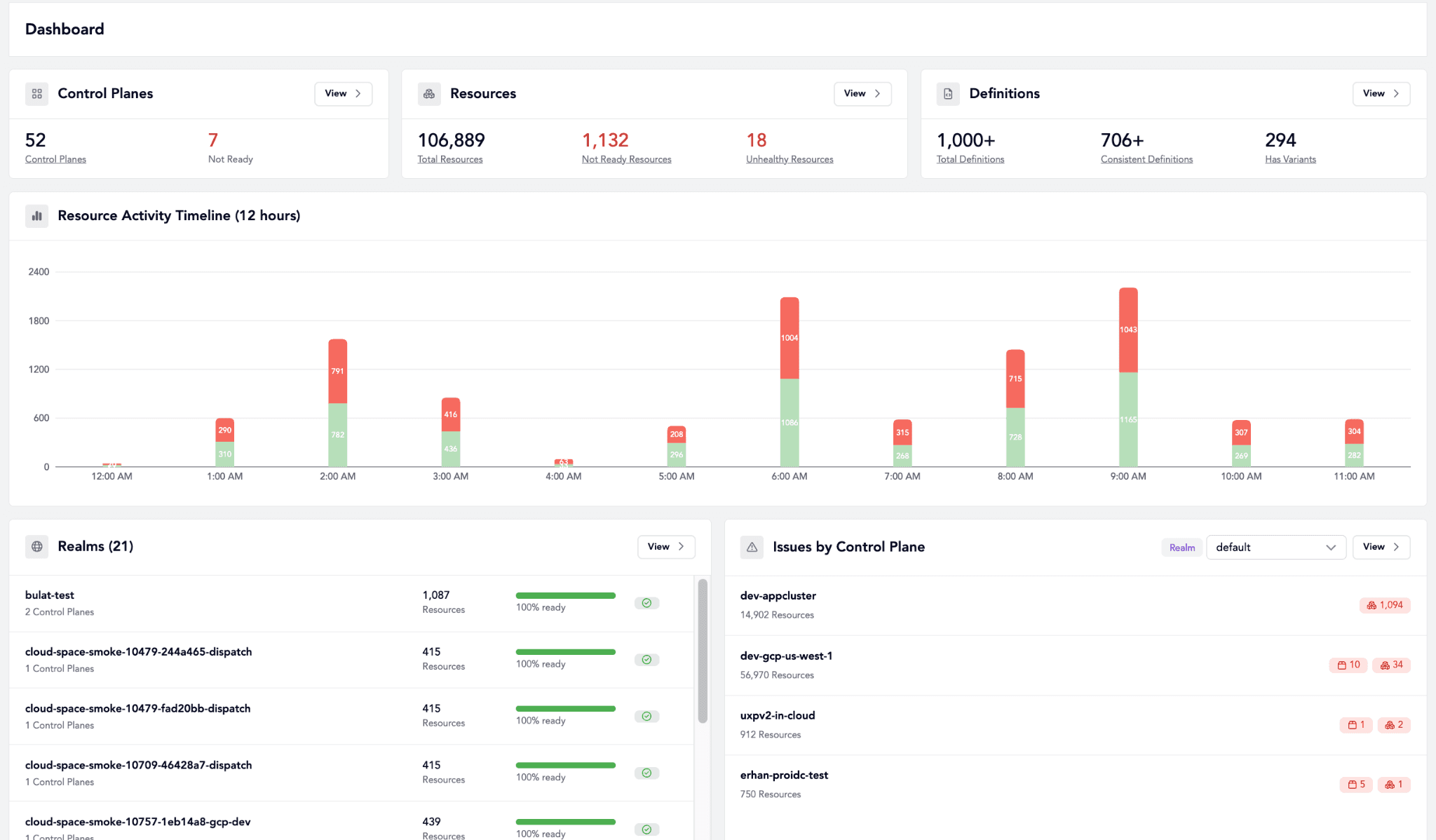
Task: Open the Not Ready Resources link
Action: point(627,159)
